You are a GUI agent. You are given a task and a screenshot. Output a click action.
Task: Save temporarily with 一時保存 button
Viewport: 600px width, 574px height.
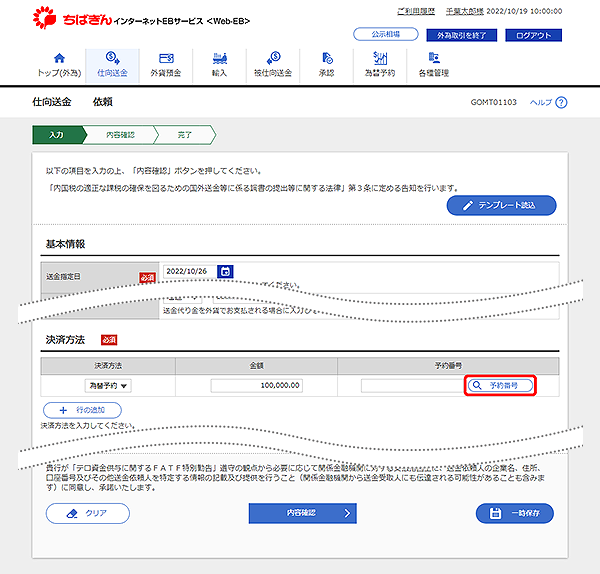[515, 513]
